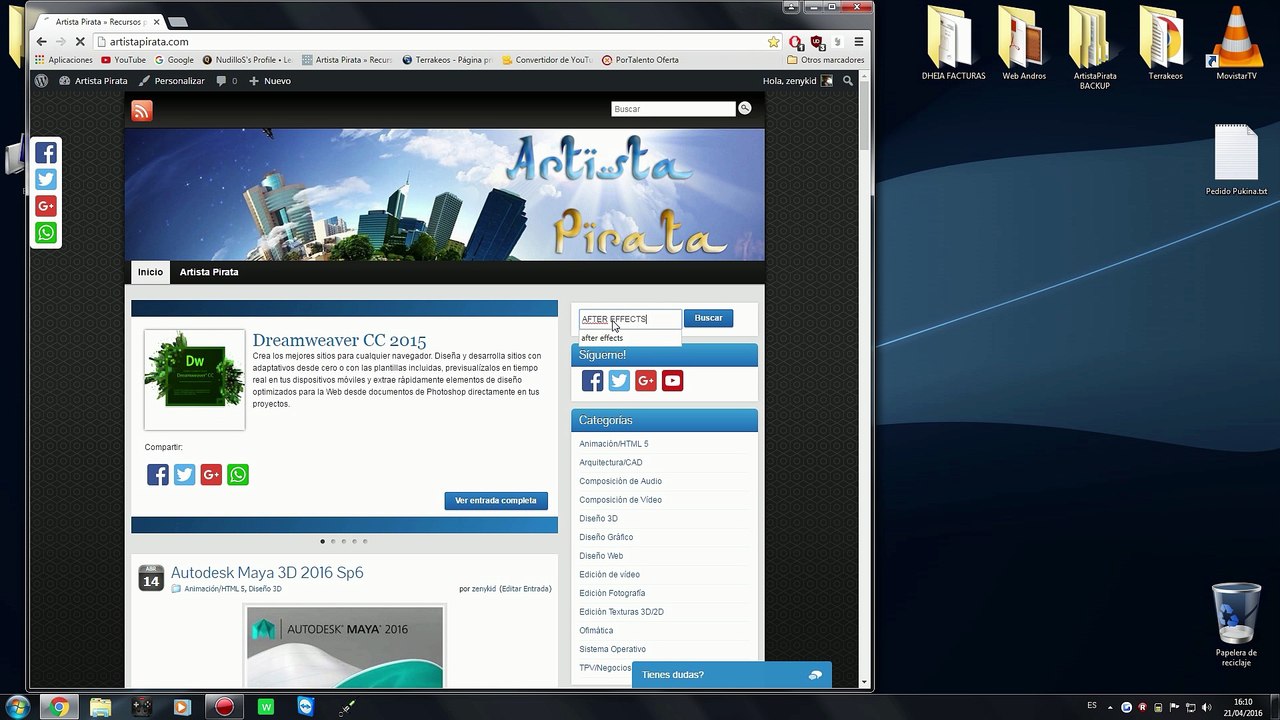This screenshot has width=1280, height=720.
Task: Click the Facebook icon under Compartir
Action: pos(158,475)
